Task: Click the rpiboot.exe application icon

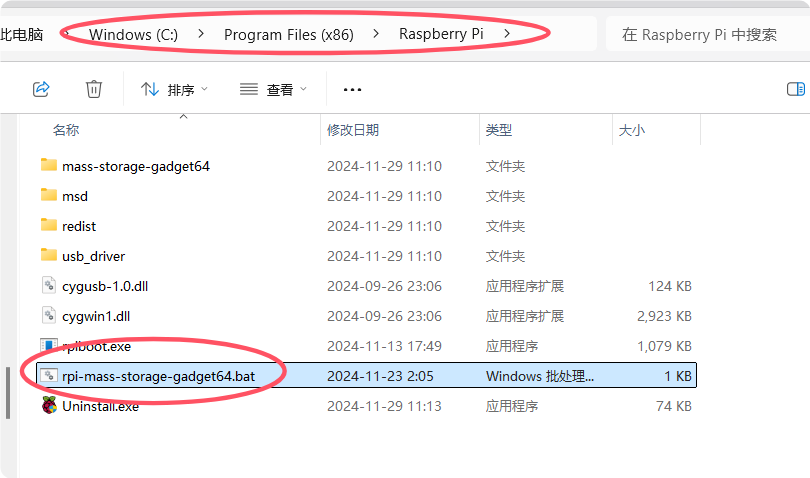Action: click(49, 346)
